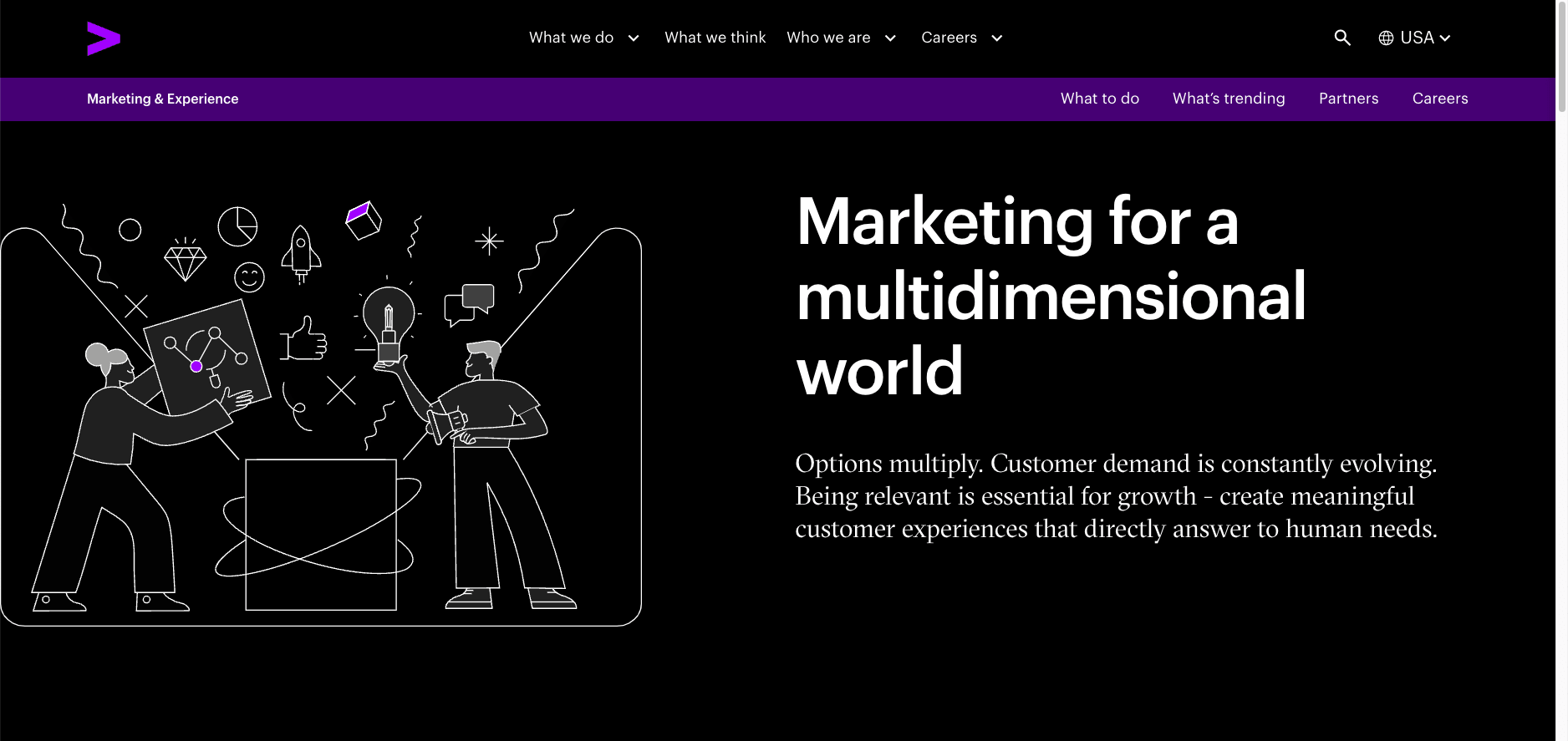Viewport: 1568px width, 741px height.
Task: Jump to What's trending section
Action: [x=1228, y=99]
